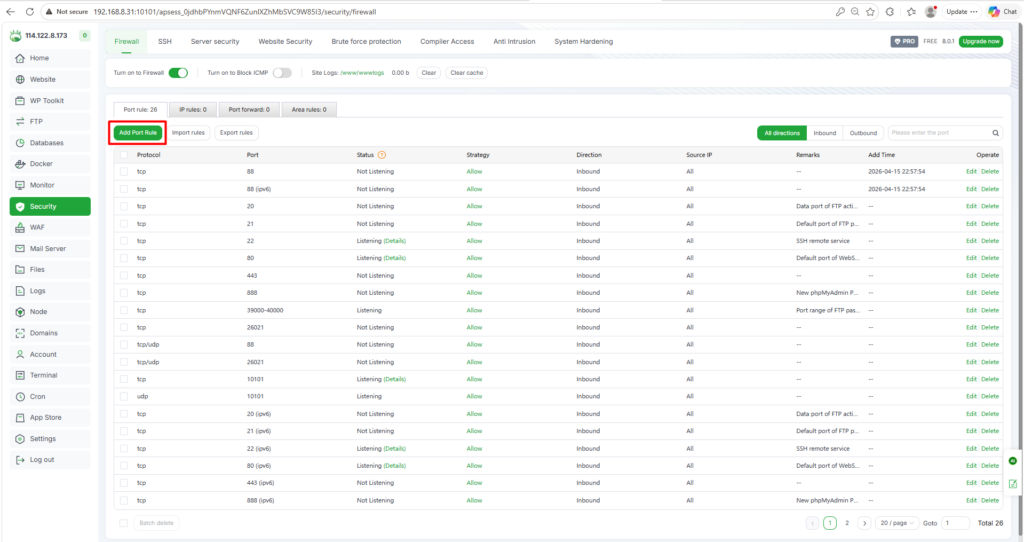The height and width of the screenshot is (542, 1024).
Task: Open the WP Toolkit sidebar icon
Action: [x=20, y=100]
